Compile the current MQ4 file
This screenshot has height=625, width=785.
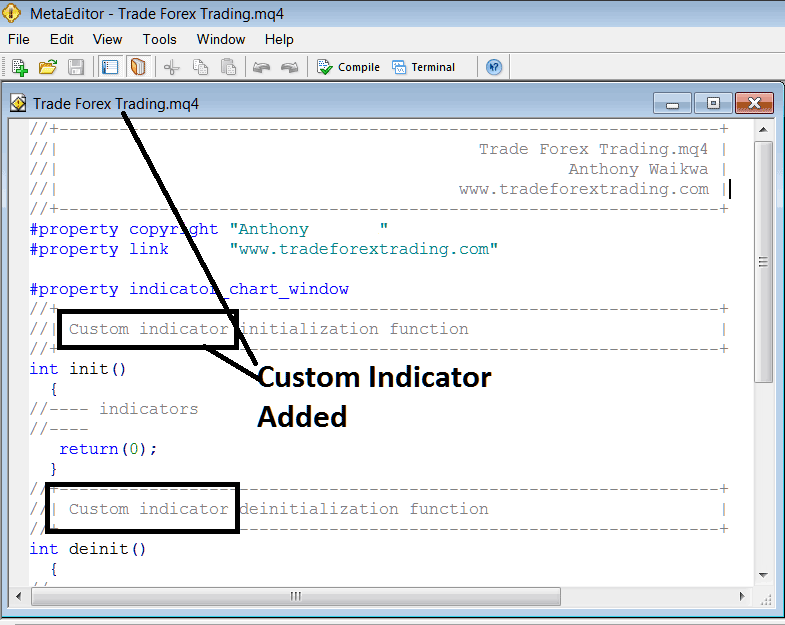348,67
